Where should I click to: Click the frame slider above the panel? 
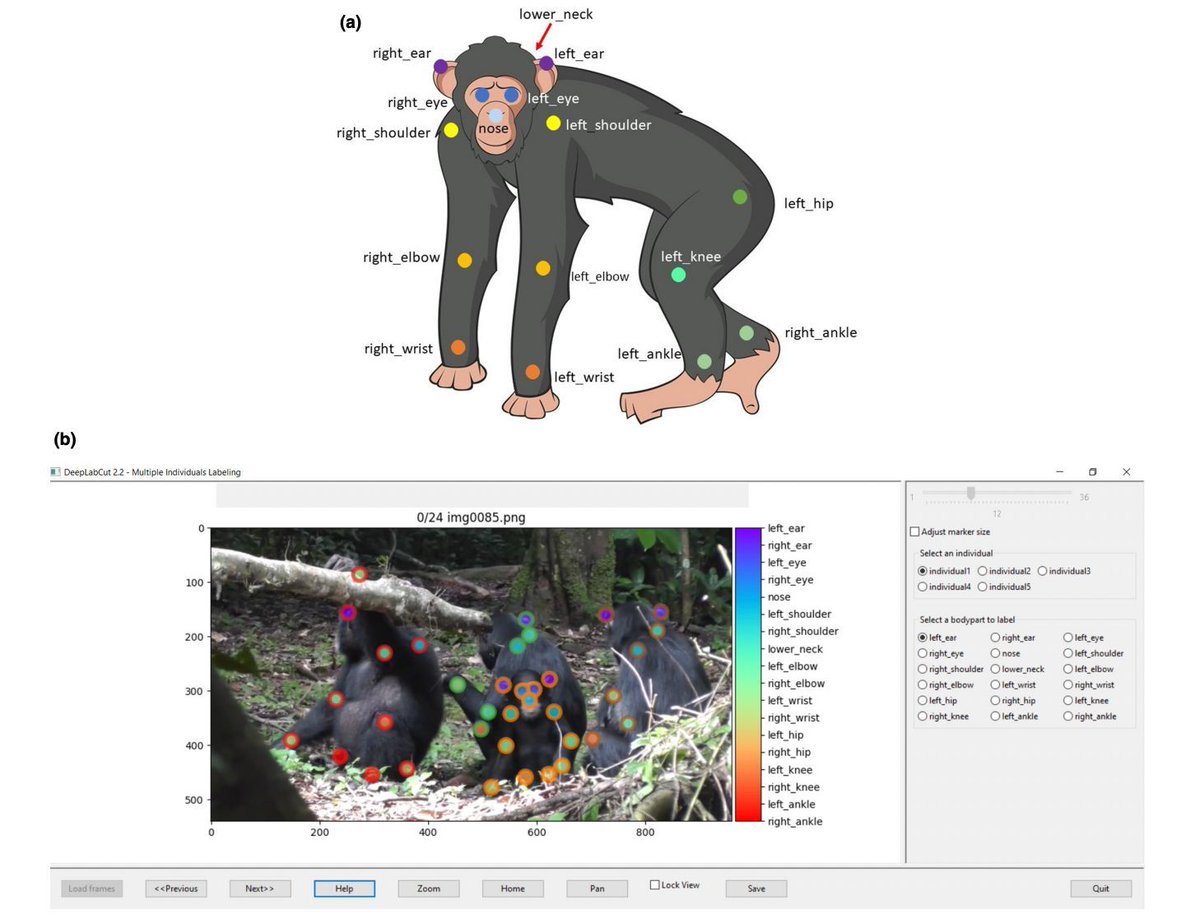(x=970, y=491)
